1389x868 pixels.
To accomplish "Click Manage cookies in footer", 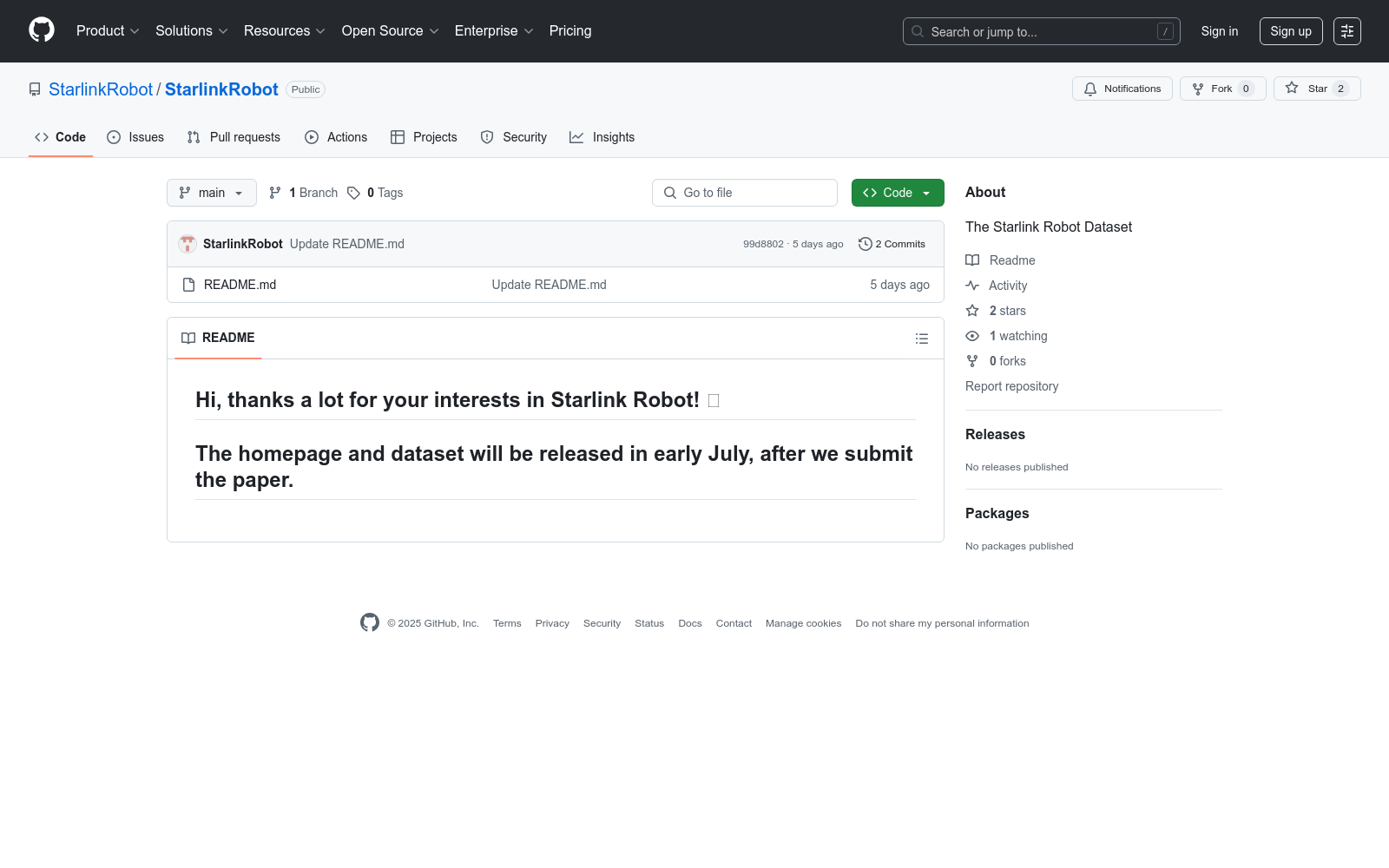I will [x=803, y=623].
